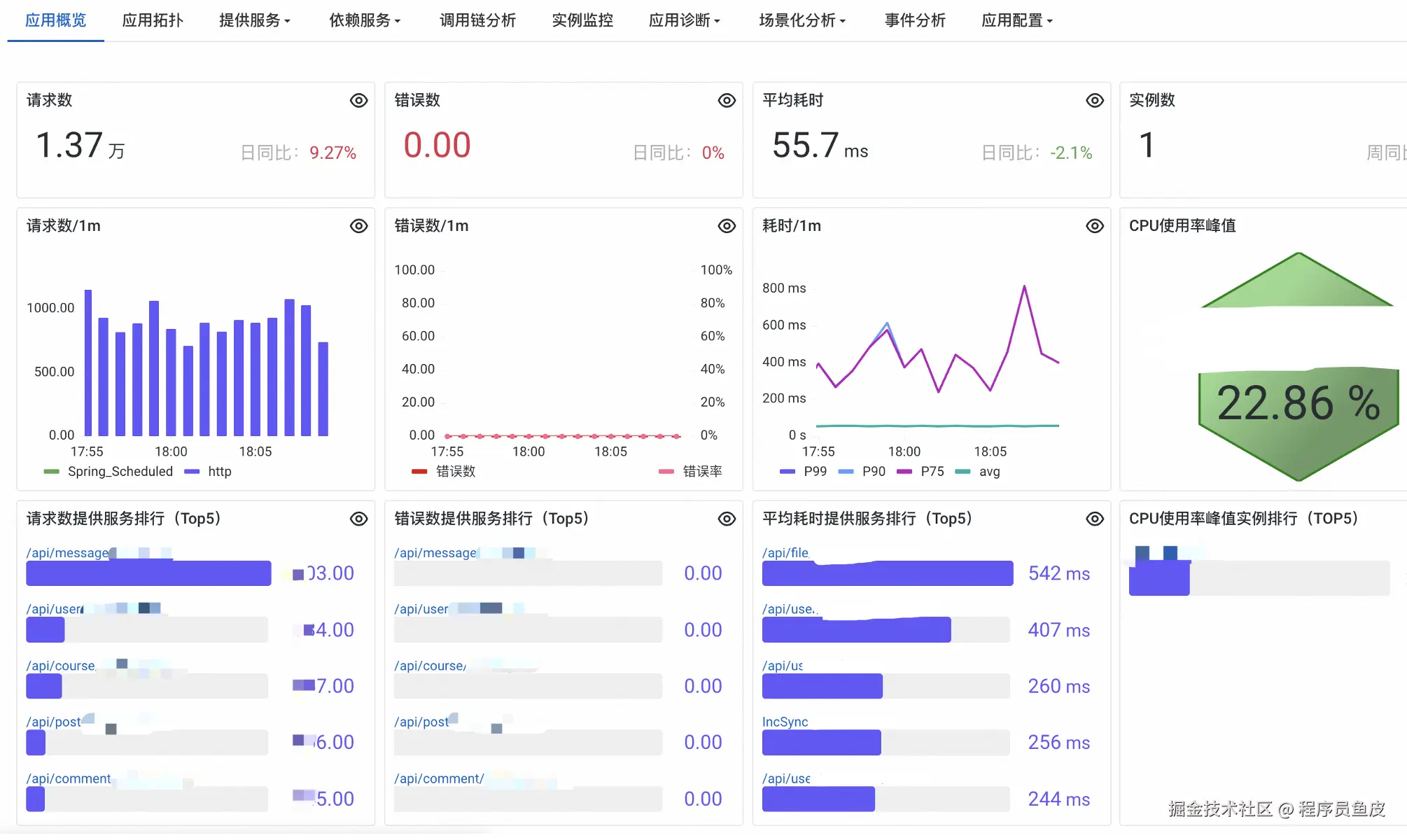Click eye icon on 错误数提供服务排行 panel

(x=727, y=518)
